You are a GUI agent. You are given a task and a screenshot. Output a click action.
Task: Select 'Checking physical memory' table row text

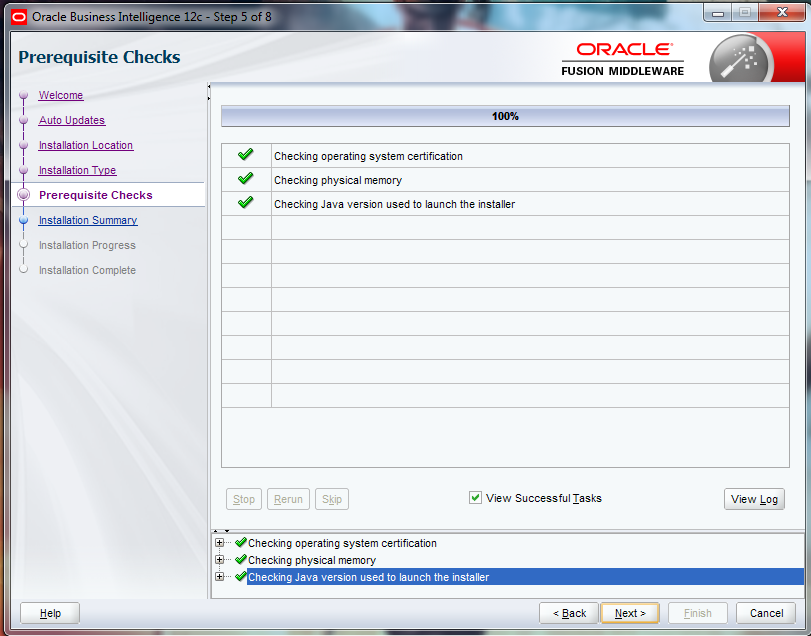338,180
